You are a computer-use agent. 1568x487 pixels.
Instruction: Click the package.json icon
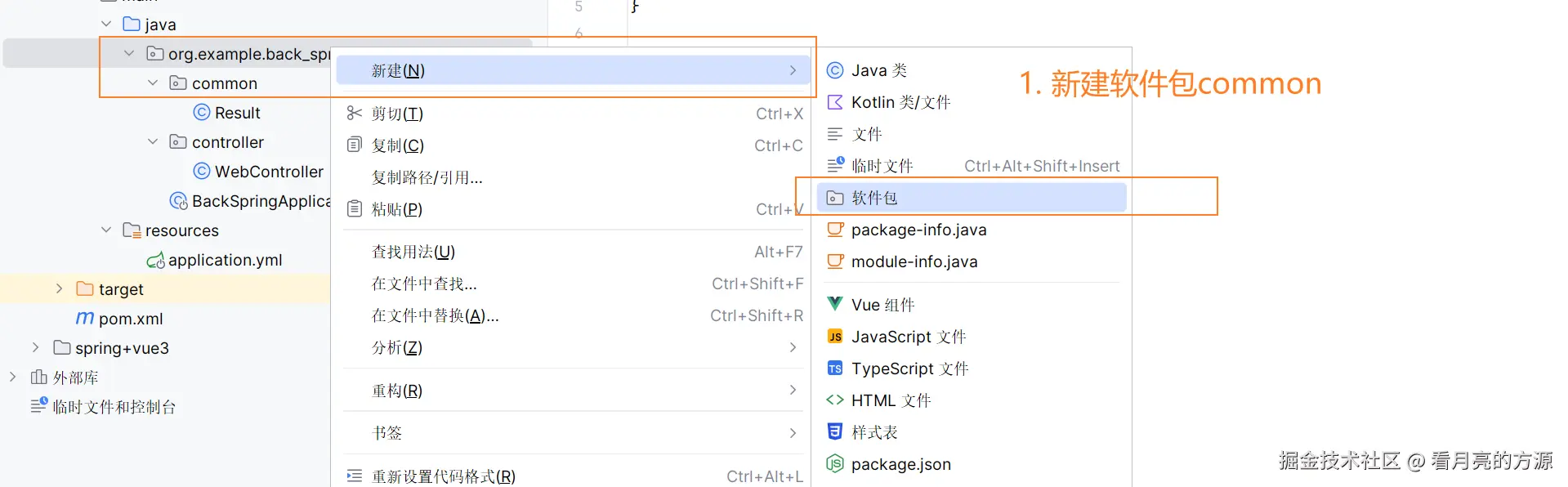click(835, 464)
